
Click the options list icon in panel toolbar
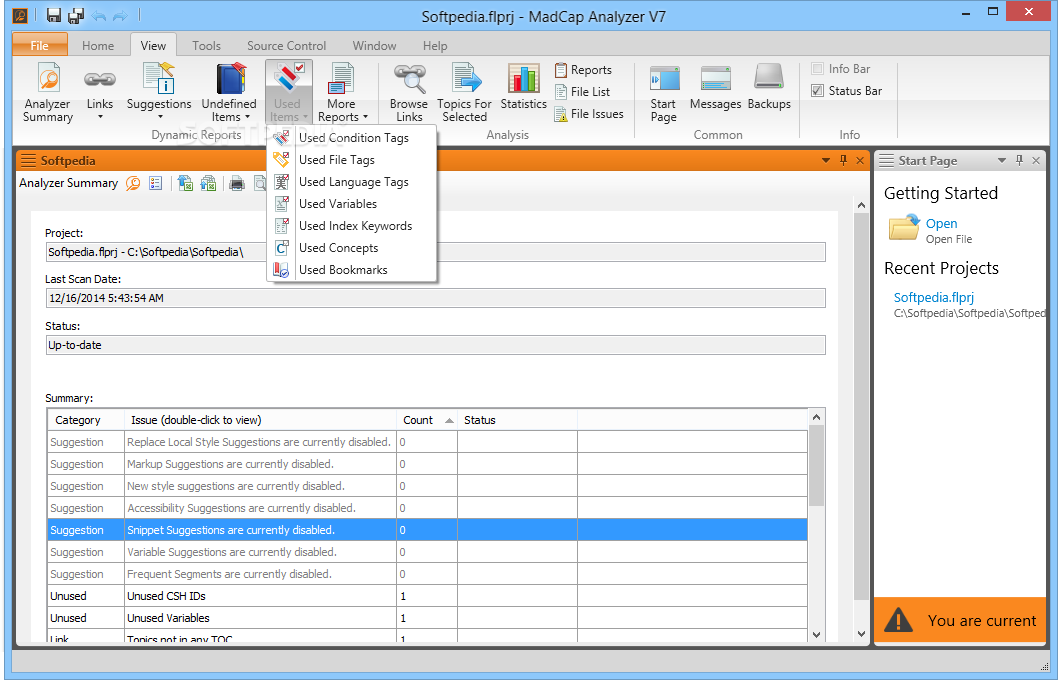coord(156,183)
